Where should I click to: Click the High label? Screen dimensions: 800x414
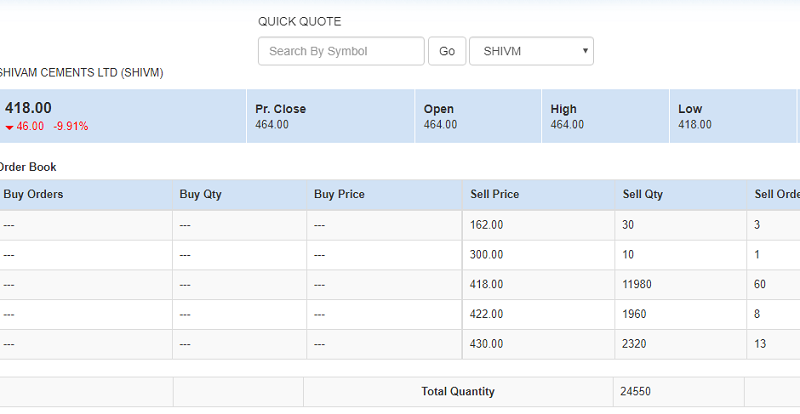564,109
